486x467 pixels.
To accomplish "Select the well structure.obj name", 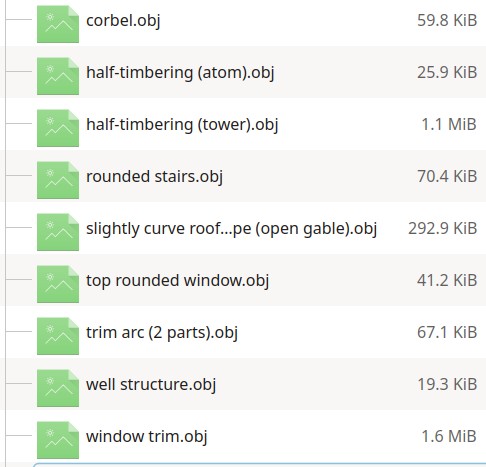I will [x=151, y=385].
